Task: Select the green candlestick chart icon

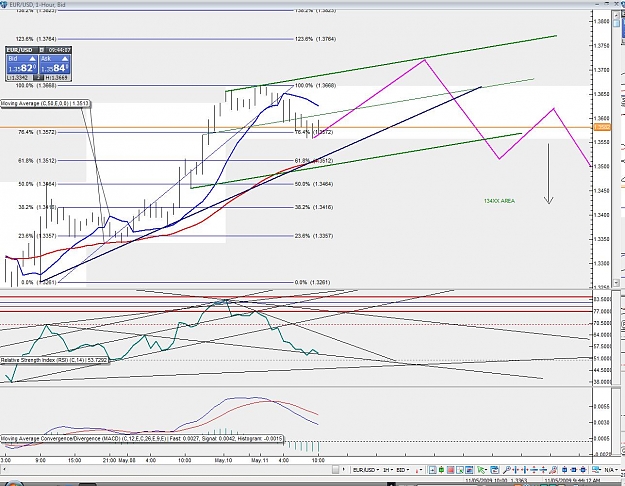Action: (441, 470)
